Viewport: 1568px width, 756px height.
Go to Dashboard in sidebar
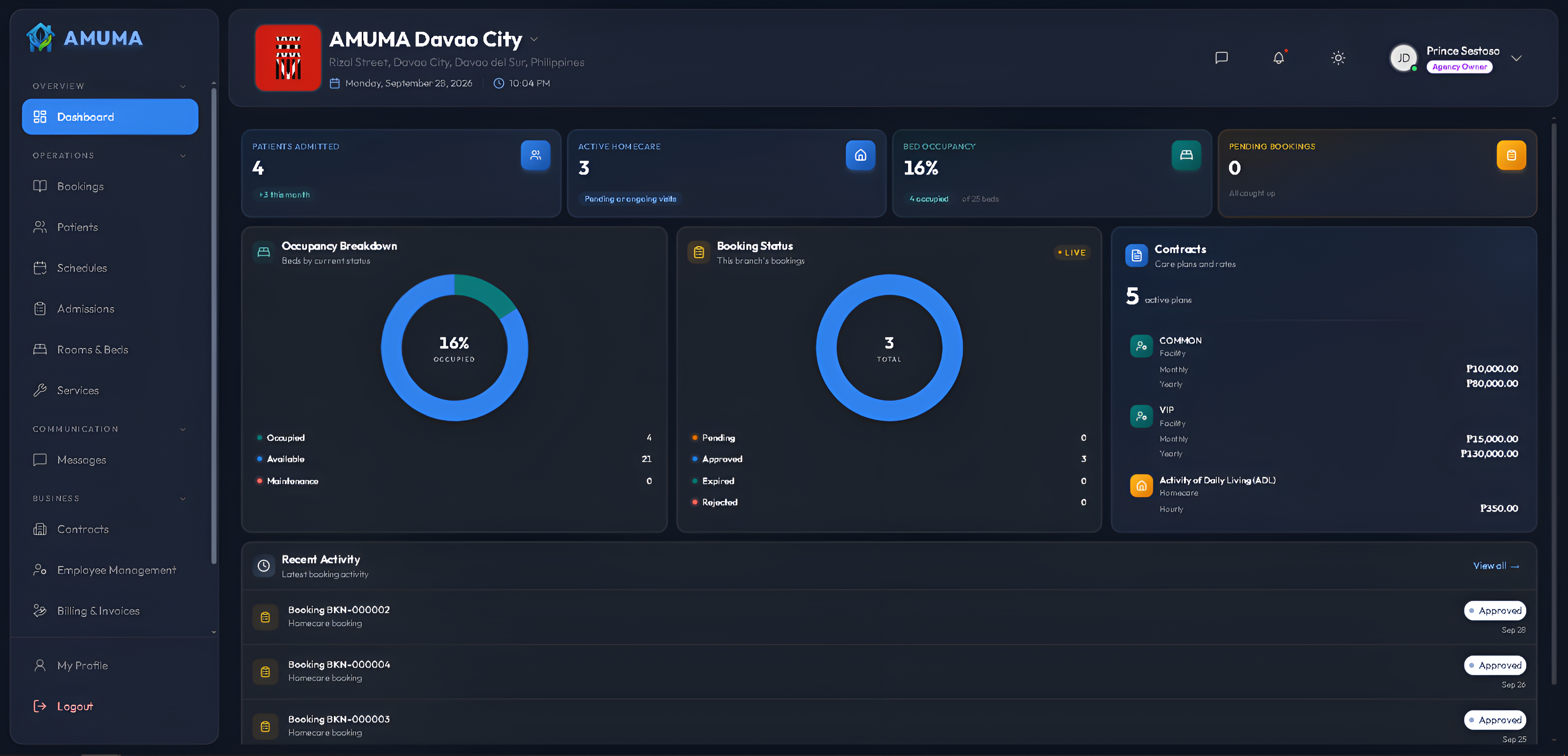[110, 117]
